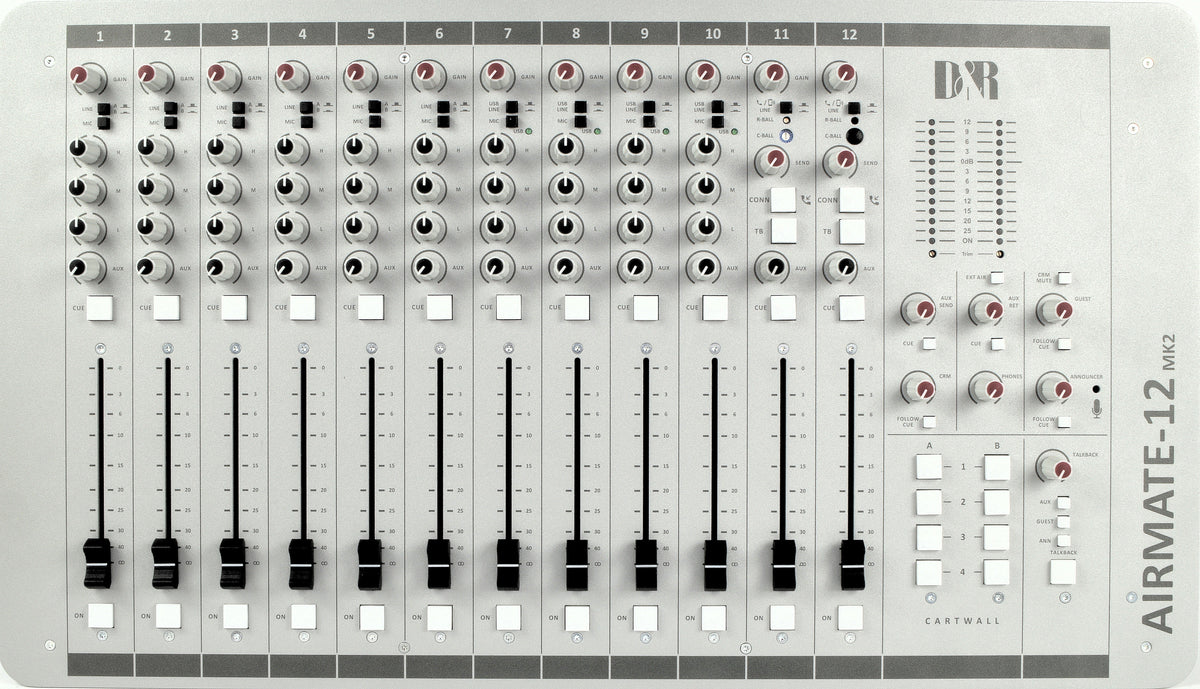Toggle FOLLOW CUE under the CRM knob

tap(929, 421)
